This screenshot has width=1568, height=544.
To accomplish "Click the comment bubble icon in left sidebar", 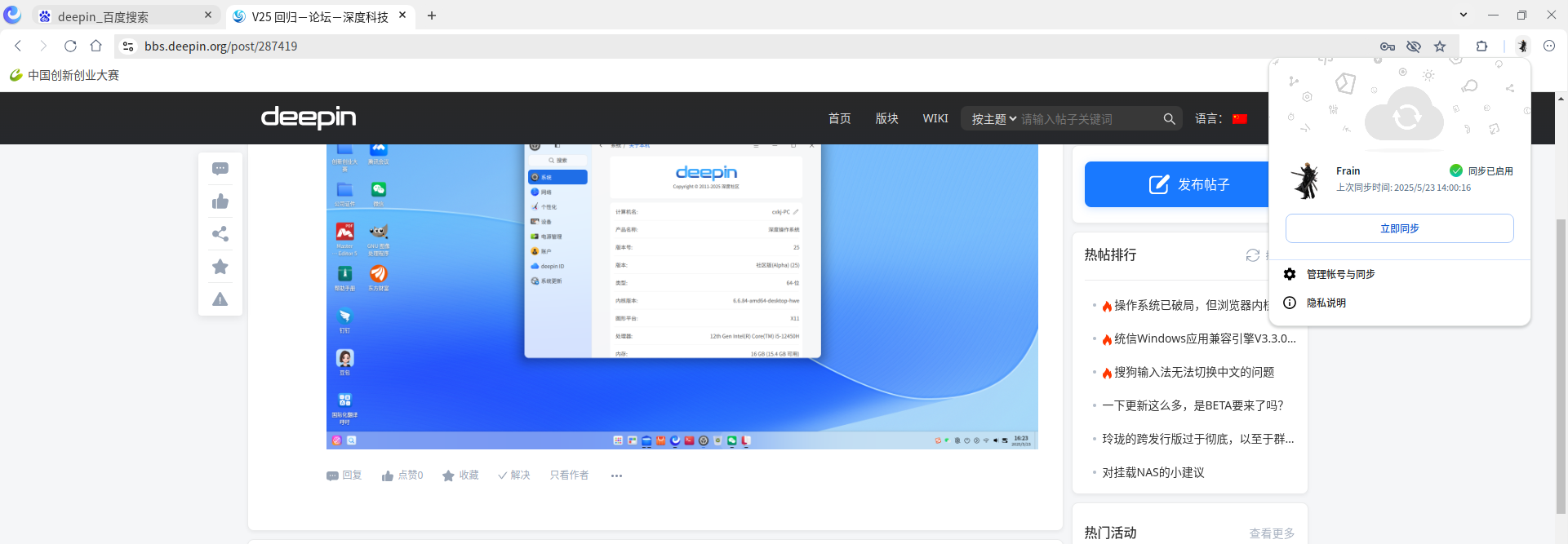I will (x=220, y=169).
